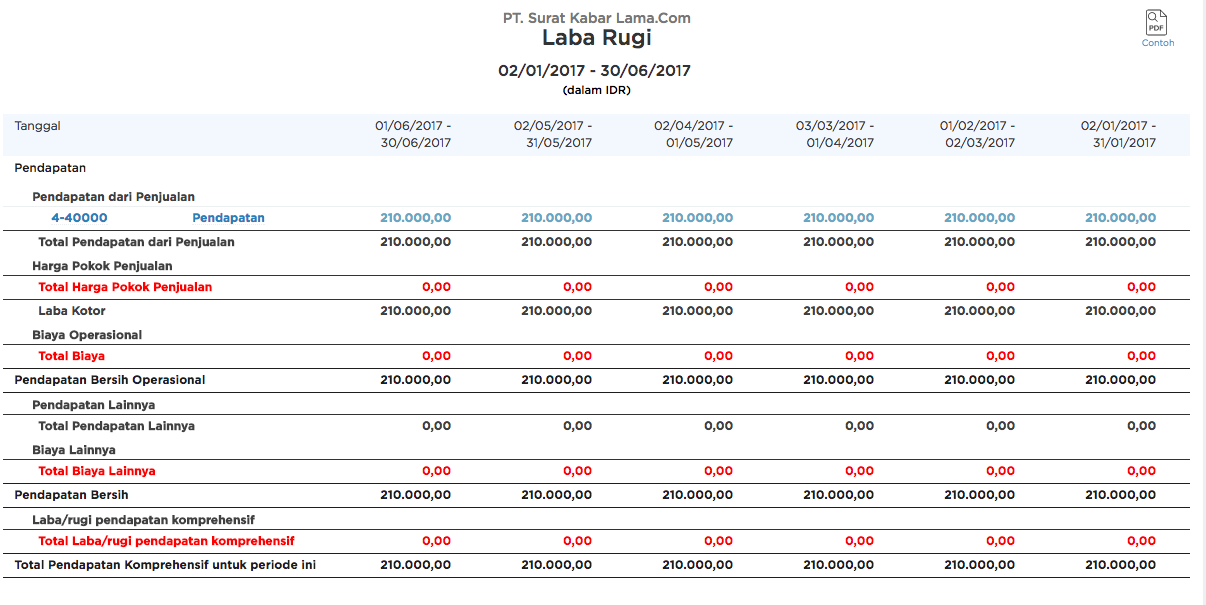
Task: Open Pendapatan amount for 03/03/2017 - 01/04/2017 column
Action: [838, 218]
